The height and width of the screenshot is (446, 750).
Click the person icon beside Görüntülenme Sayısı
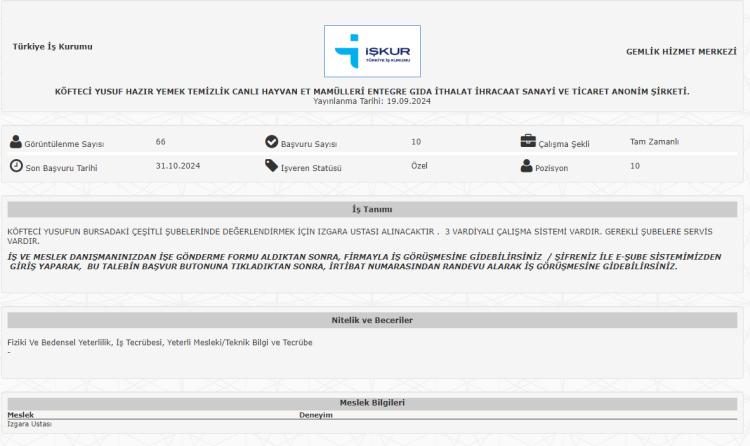tap(16, 143)
